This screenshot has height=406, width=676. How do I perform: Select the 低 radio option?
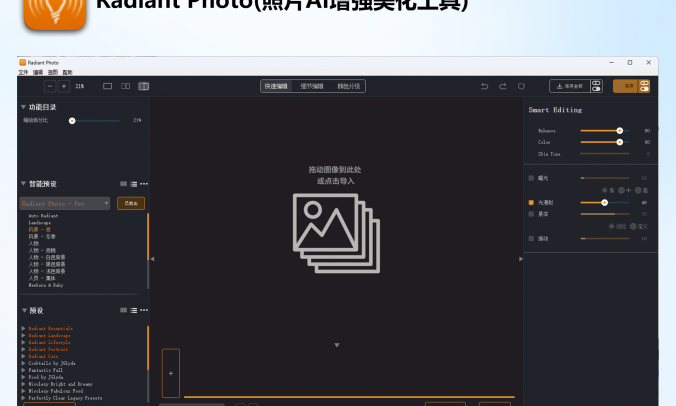[x=604, y=191]
